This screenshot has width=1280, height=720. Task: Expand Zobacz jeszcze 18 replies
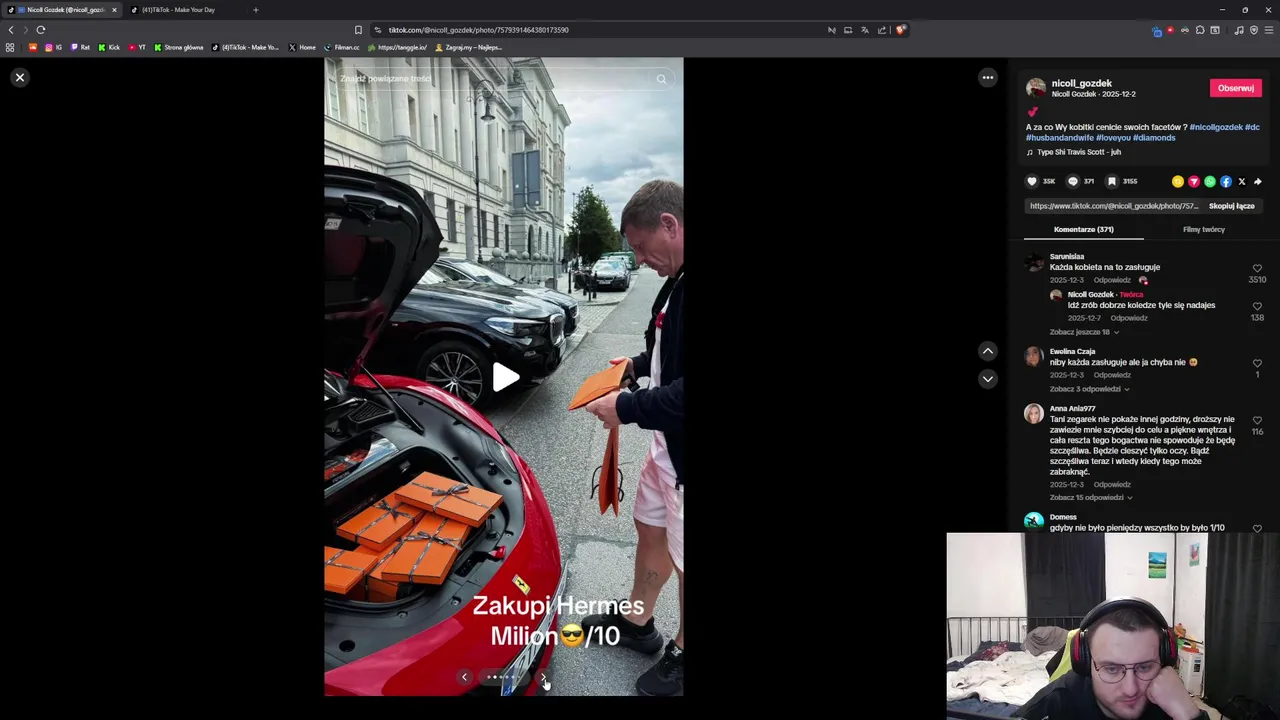point(1084,332)
